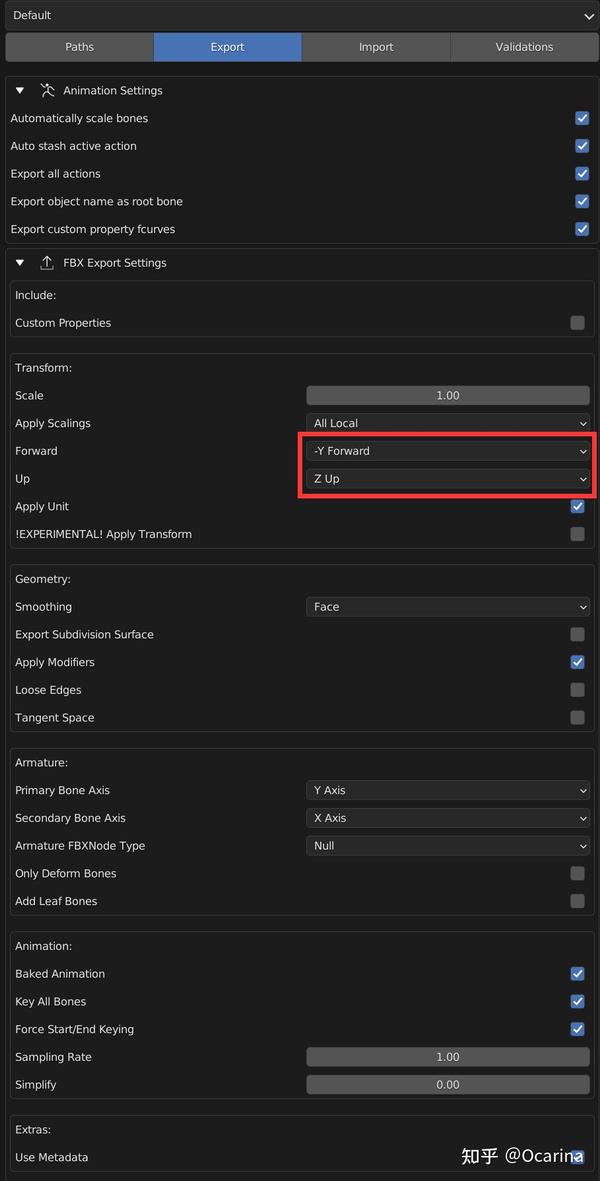The height and width of the screenshot is (1181, 600).
Task: Collapse the FBX Export Settings section
Action: click(x=20, y=263)
